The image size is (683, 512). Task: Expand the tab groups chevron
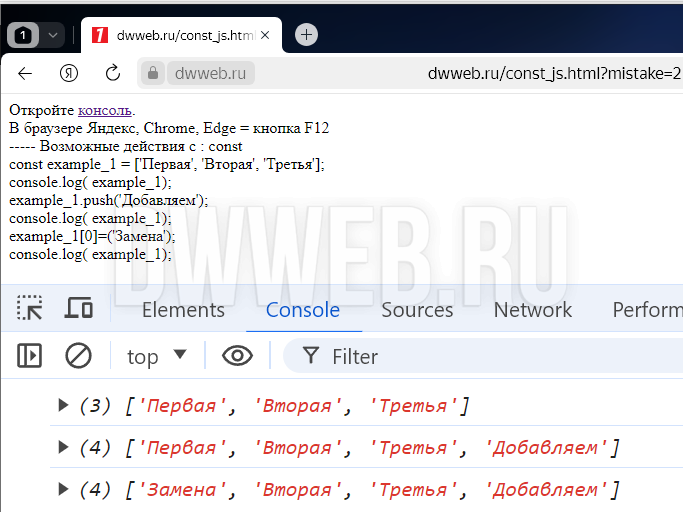click(53, 35)
